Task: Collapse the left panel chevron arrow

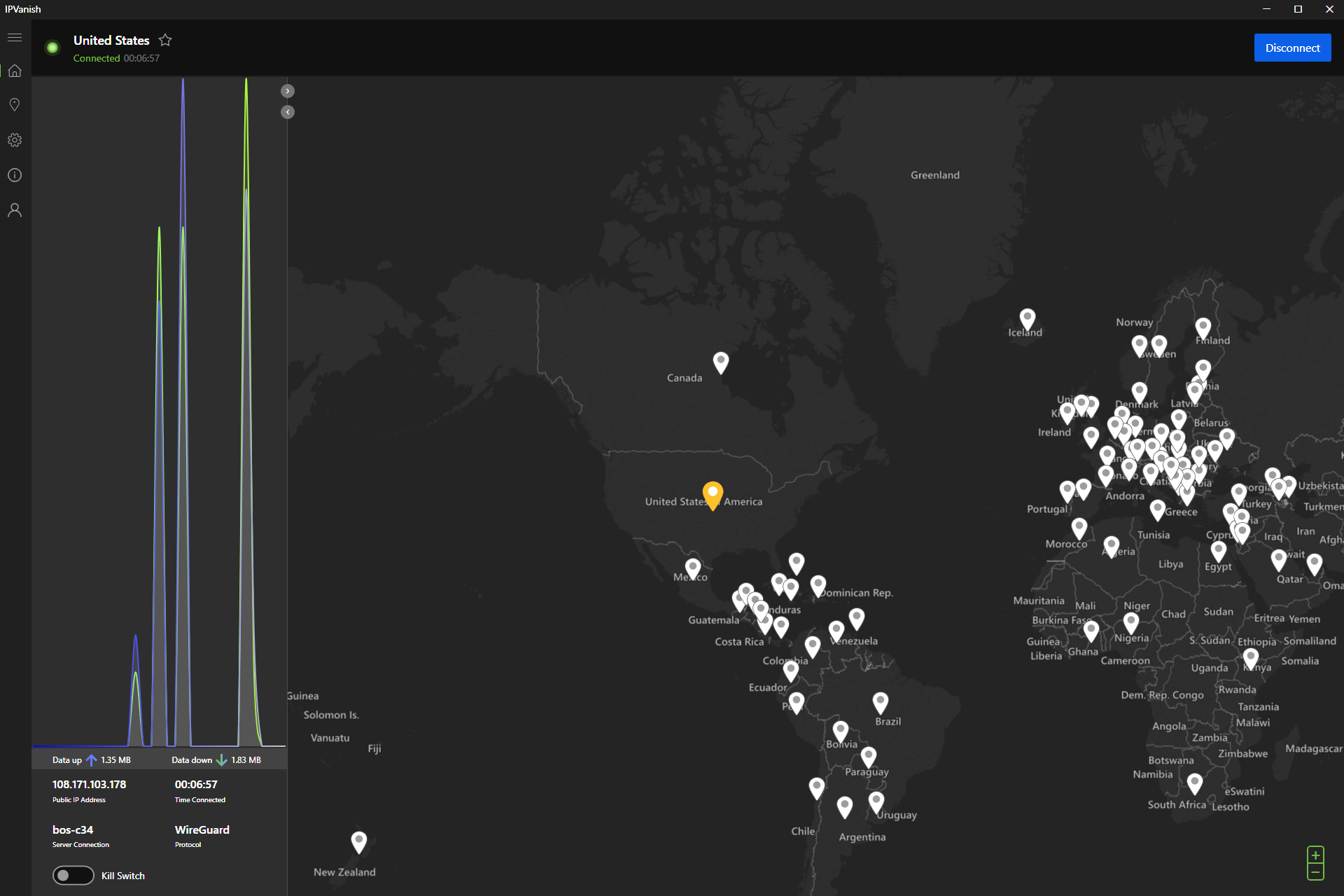Action: click(x=287, y=112)
